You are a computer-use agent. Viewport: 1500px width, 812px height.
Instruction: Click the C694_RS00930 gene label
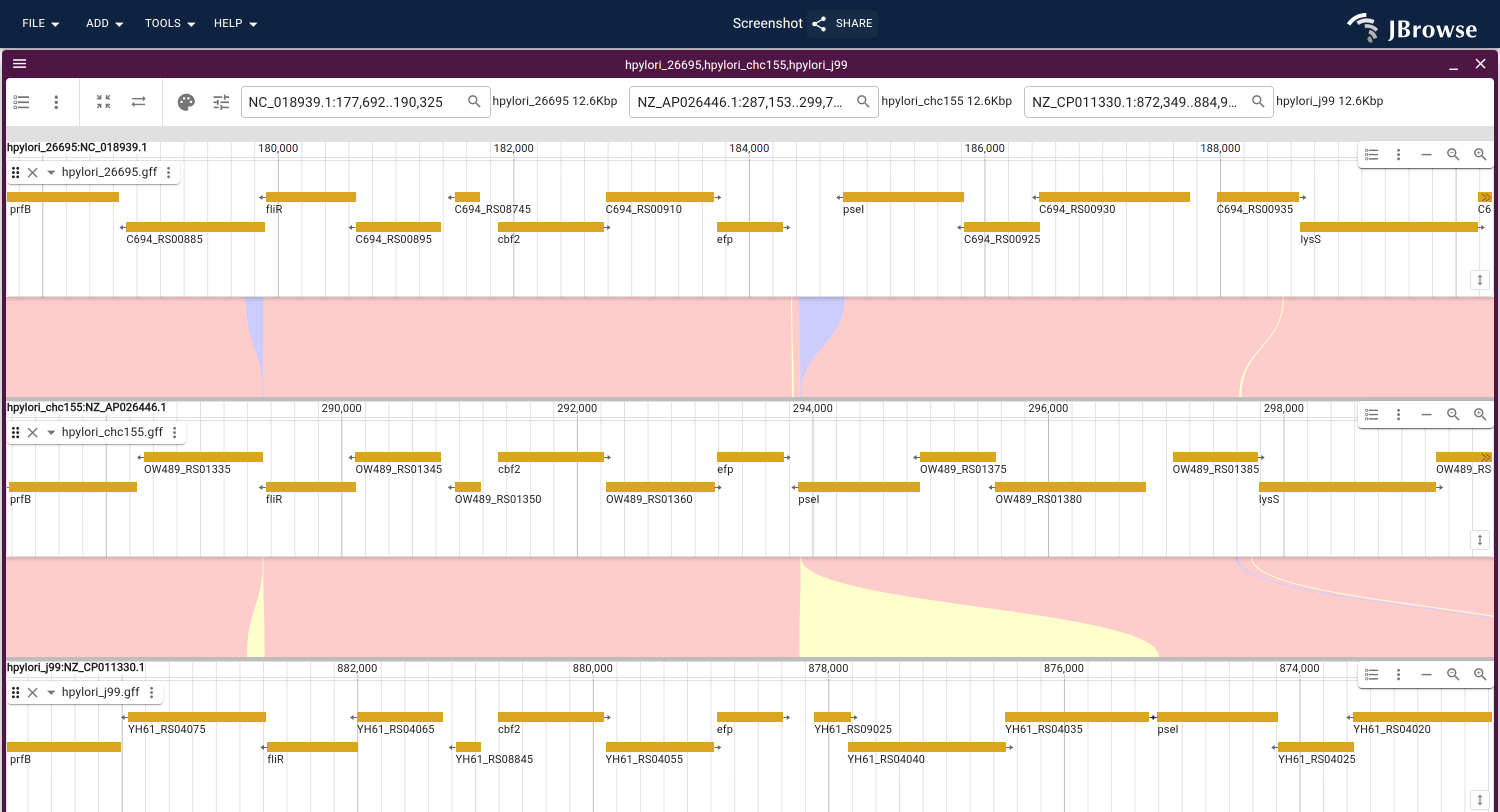1076,209
